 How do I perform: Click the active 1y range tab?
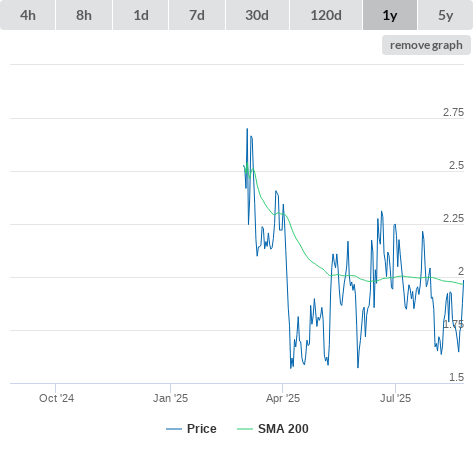[390, 15]
